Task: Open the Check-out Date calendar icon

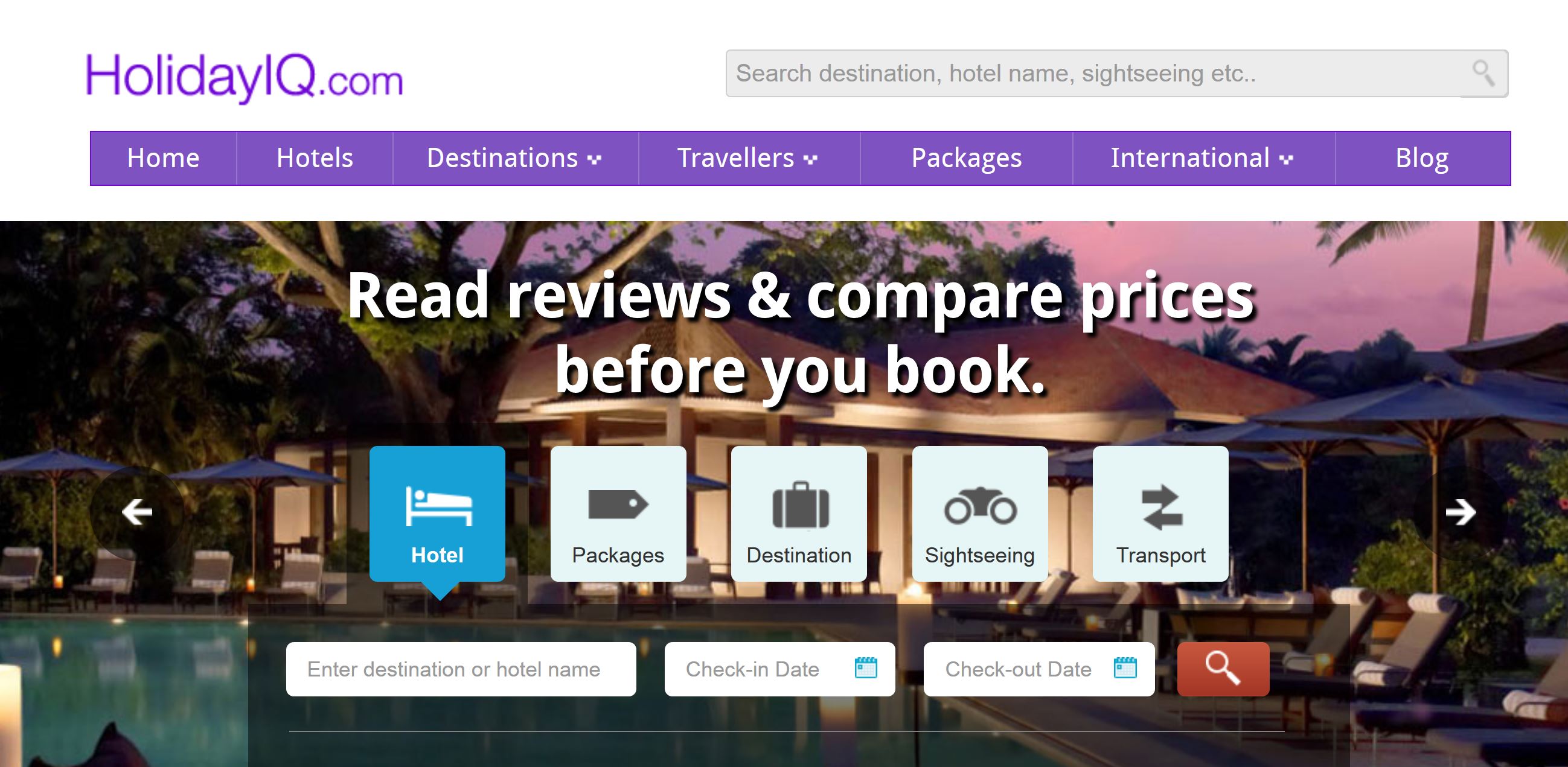Action: 1125,668
